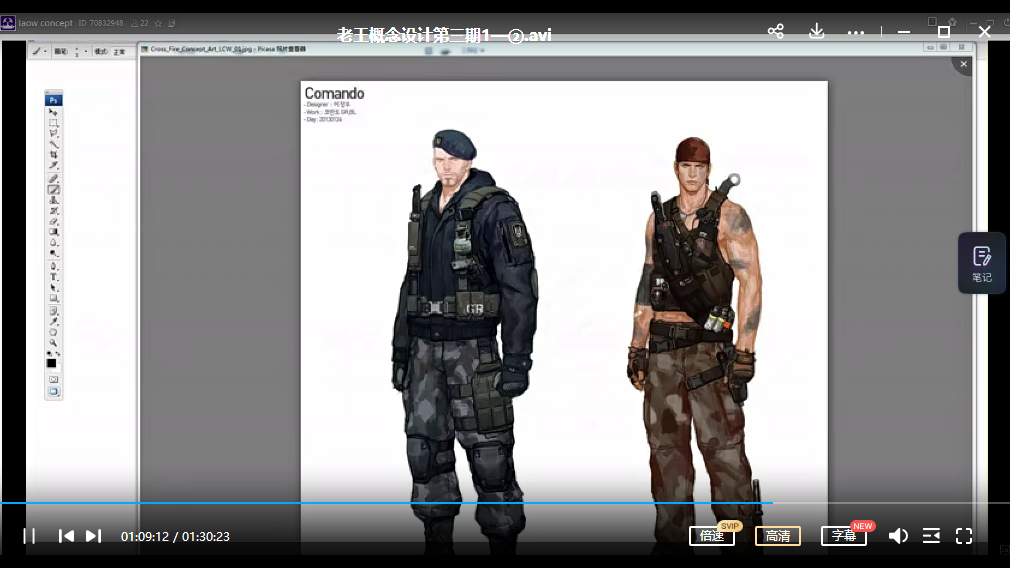Select the Hand tool
Screen dimensions: 1010x568
(53, 332)
